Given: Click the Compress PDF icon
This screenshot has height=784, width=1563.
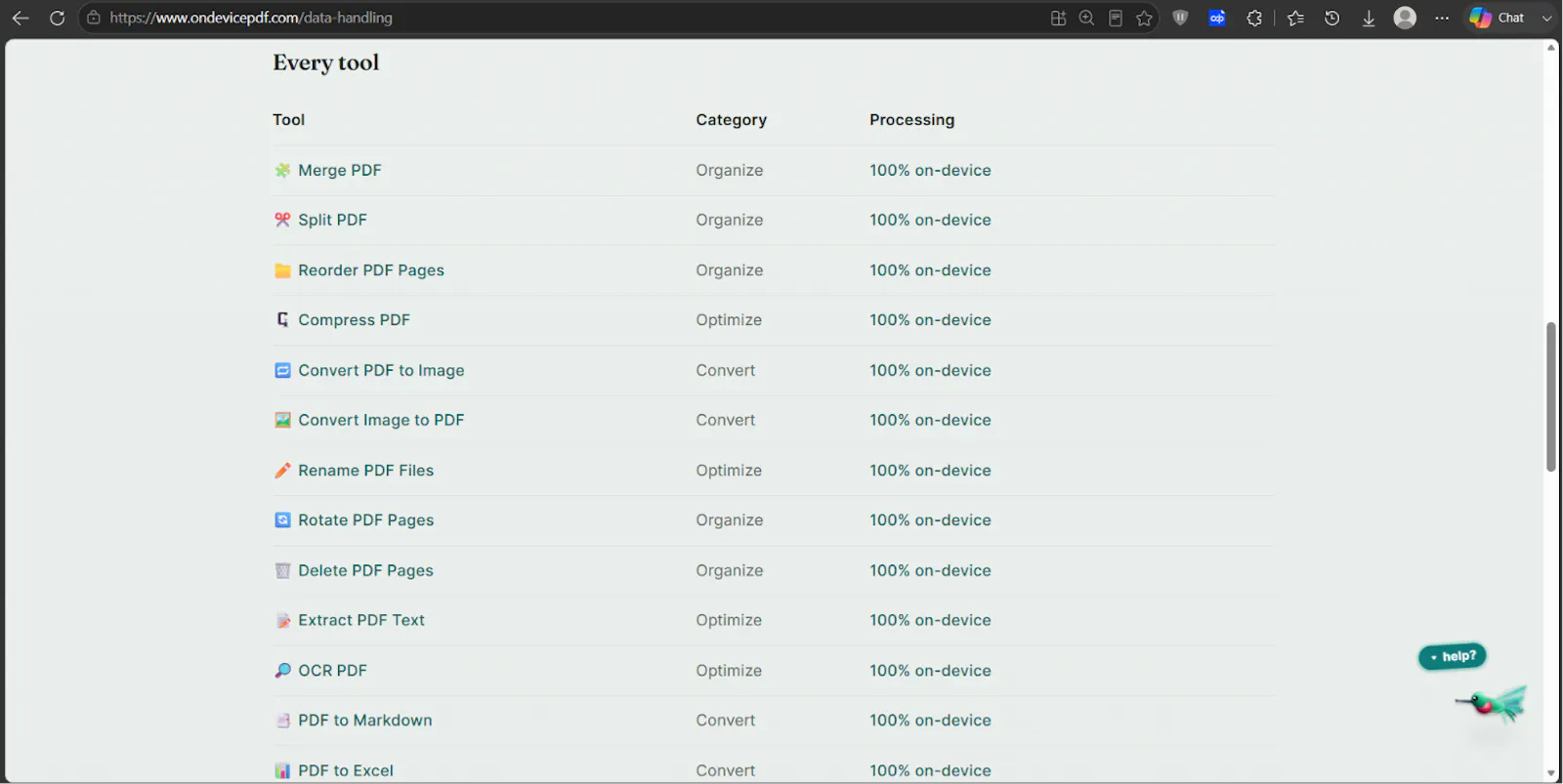Looking at the screenshot, I should click(282, 320).
